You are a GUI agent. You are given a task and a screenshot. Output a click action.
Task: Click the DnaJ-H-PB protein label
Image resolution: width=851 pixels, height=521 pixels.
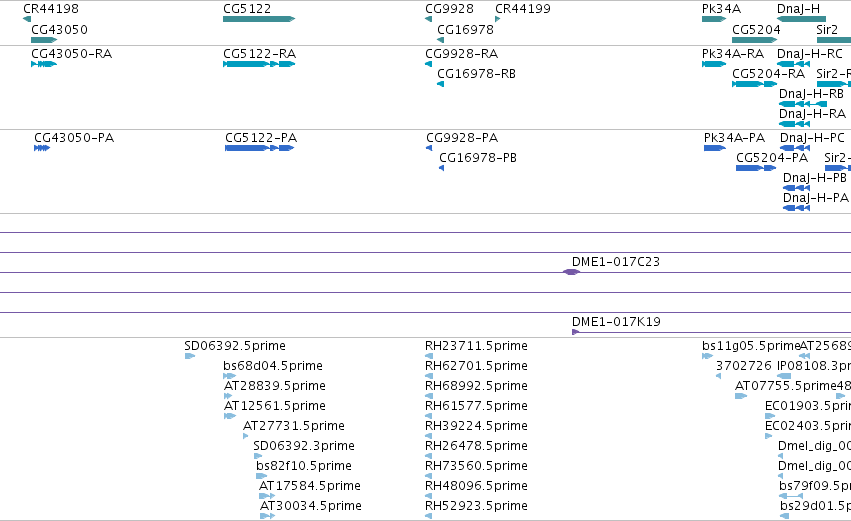point(815,178)
